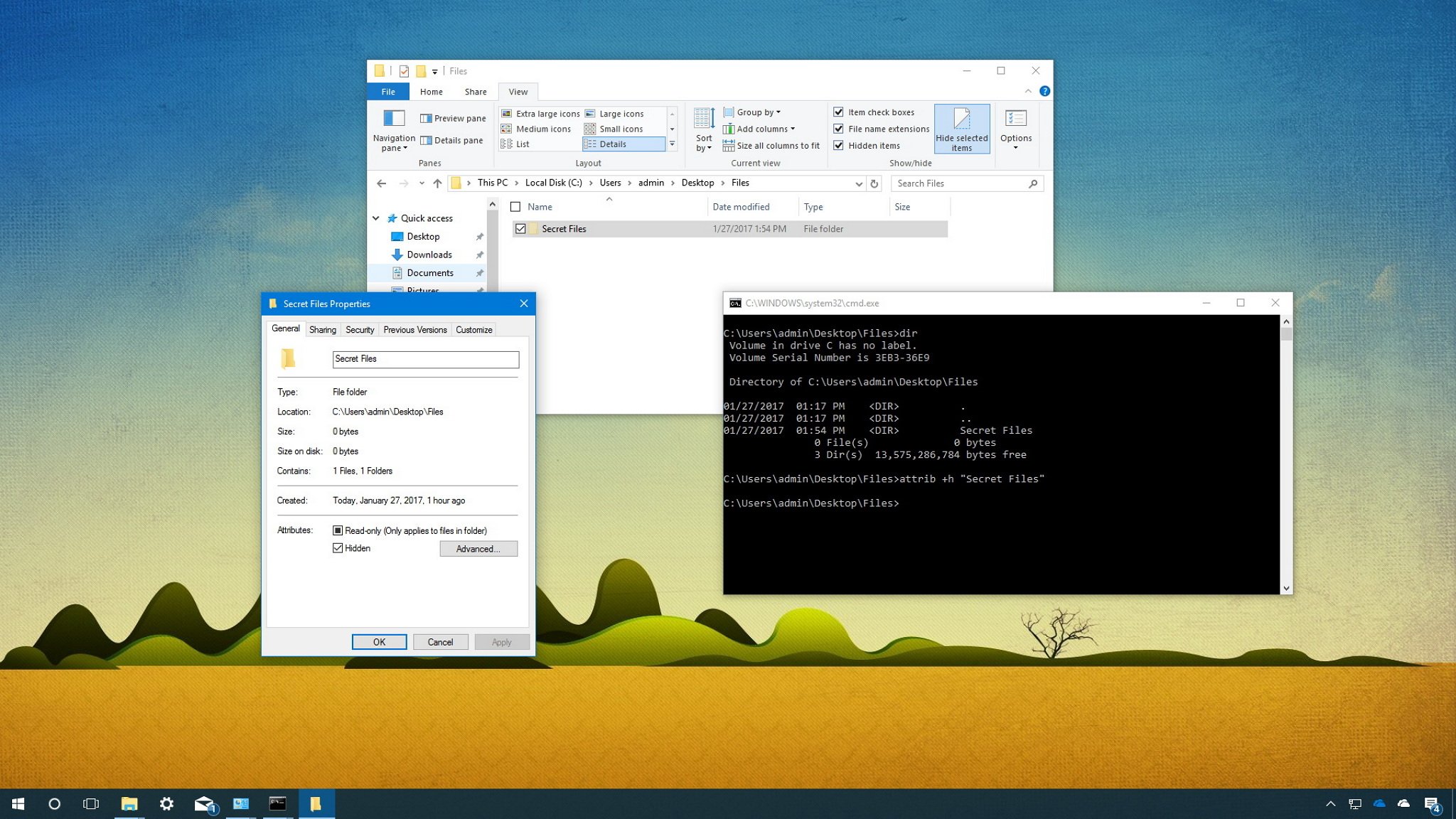
Task: Switch to the 'View' ribbon tab
Action: (518, 91)
